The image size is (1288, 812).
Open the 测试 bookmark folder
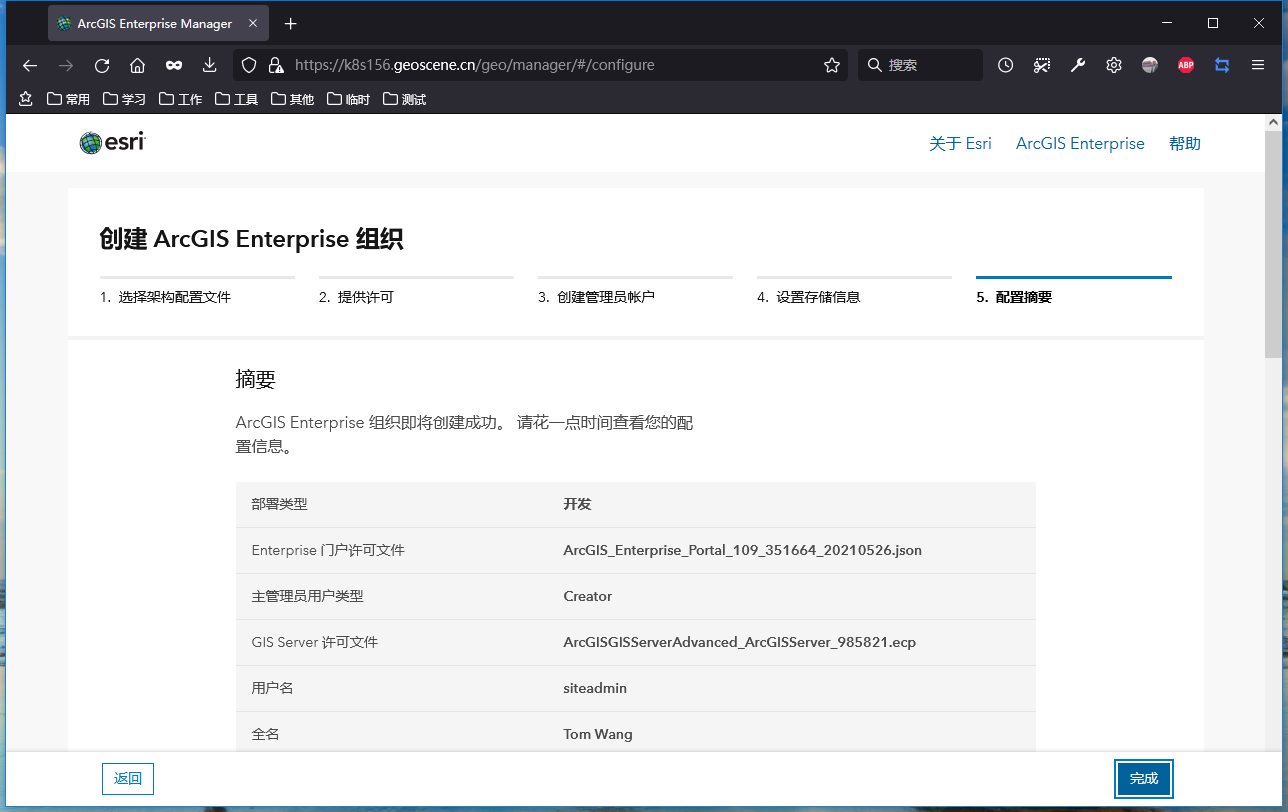404,99
